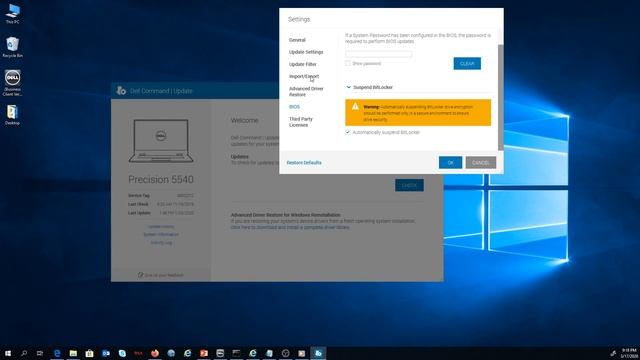Confirm settings with the OK button
Screen dimensions: 640x360
click(450, 162)
